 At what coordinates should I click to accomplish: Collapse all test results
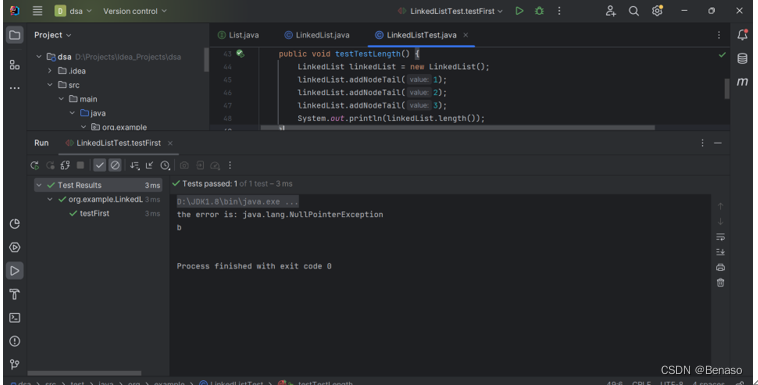click(149, 165)
